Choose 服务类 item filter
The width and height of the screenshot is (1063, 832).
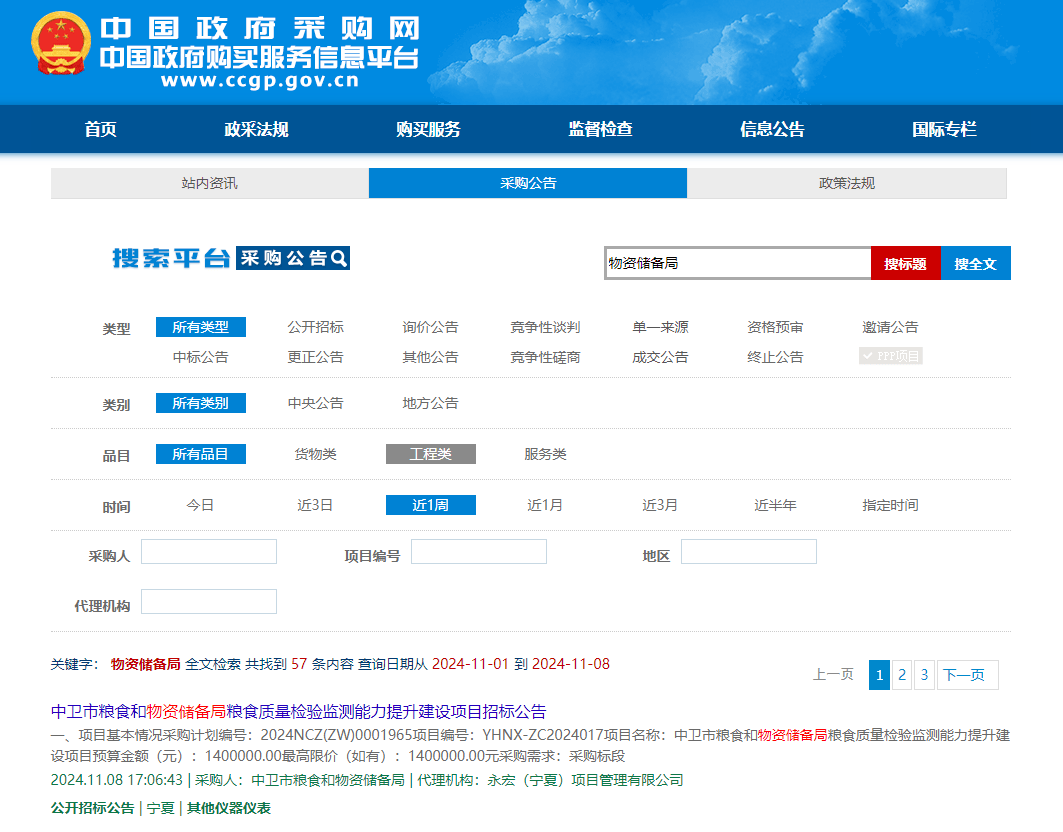[x=545, y=454]
